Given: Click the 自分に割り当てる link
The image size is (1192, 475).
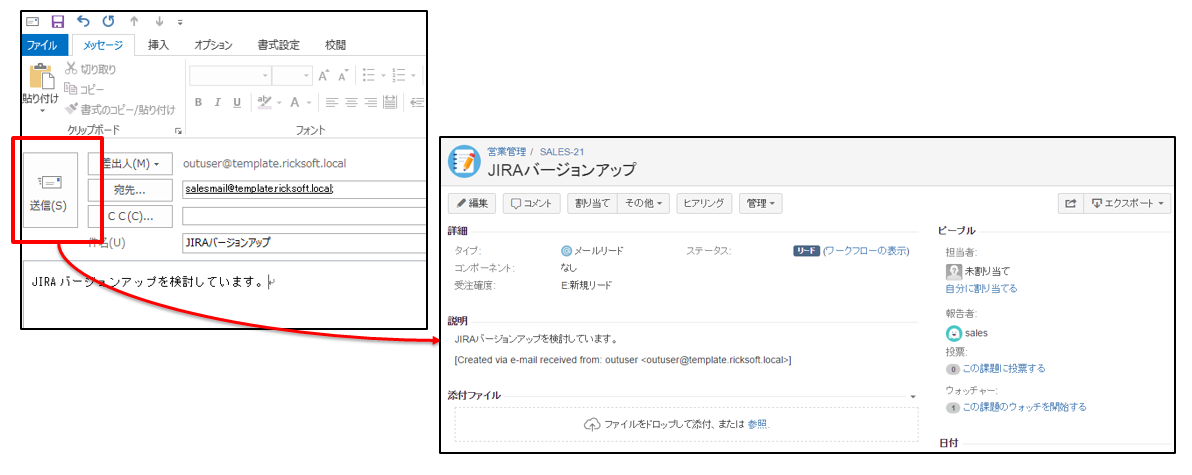Looking at the screenshot, I should click(981, 289).
